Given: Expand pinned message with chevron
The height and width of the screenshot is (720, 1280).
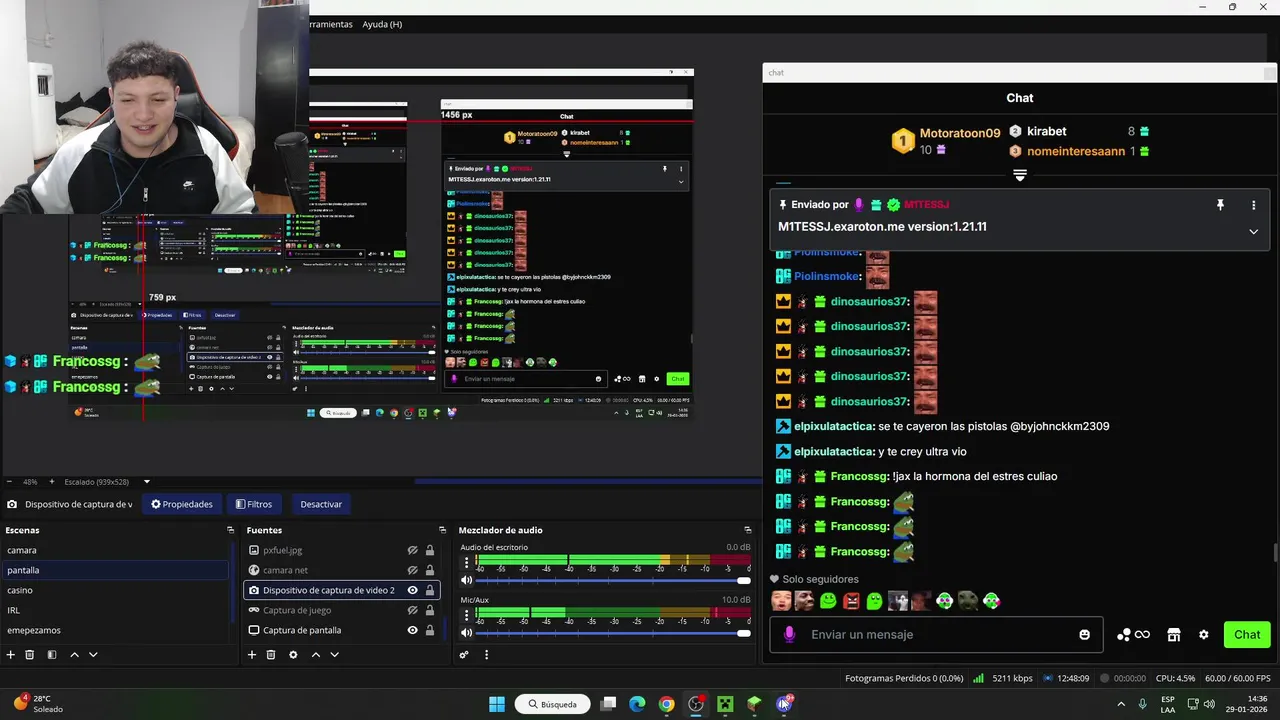Looking at the screenshot, I should 1253,231.
